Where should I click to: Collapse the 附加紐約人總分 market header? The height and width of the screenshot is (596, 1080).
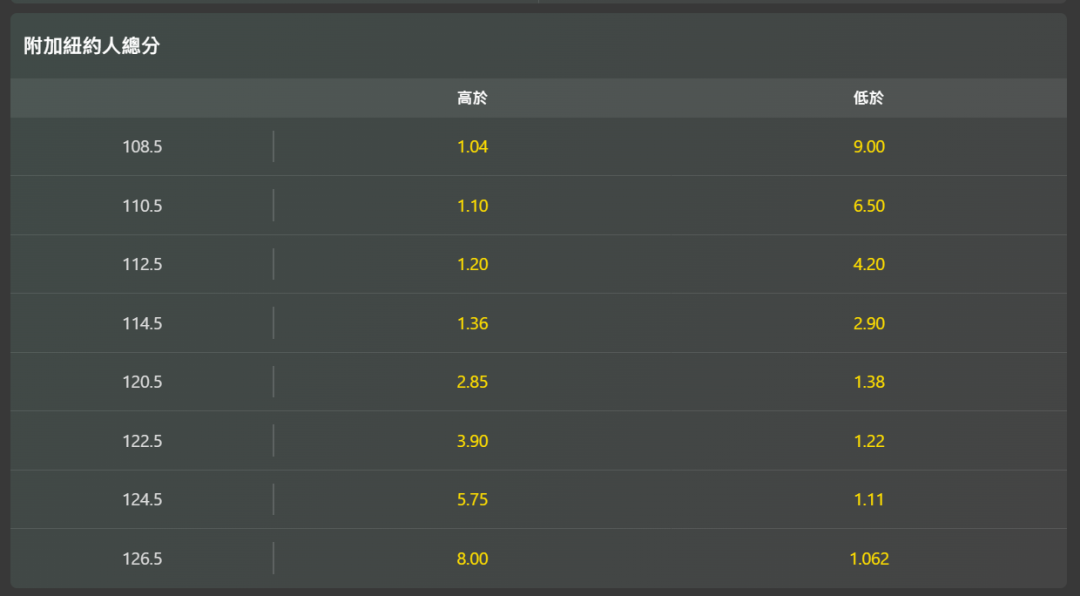pyautogui.click(x=92, y=46)
